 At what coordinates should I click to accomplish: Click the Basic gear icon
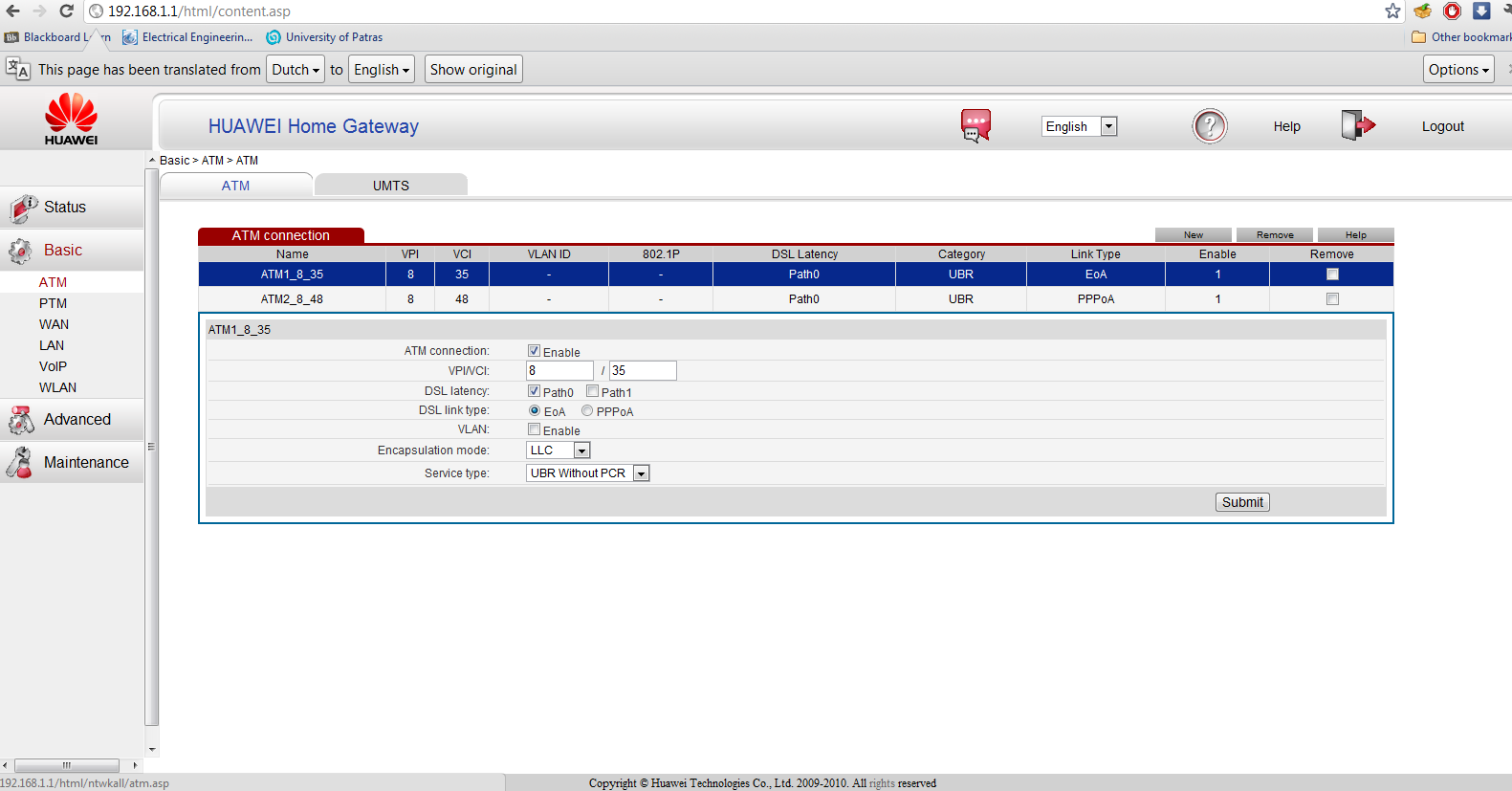[x=20, y=252]
